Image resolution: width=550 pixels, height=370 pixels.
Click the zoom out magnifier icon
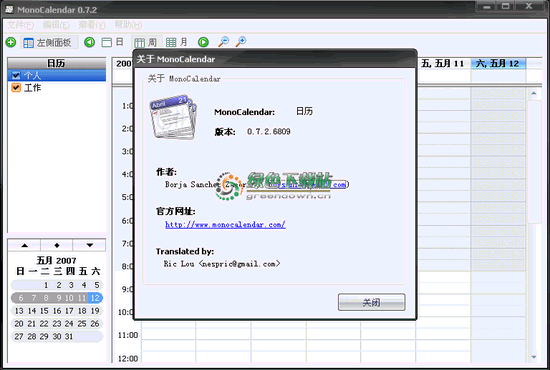coord(223,42)
